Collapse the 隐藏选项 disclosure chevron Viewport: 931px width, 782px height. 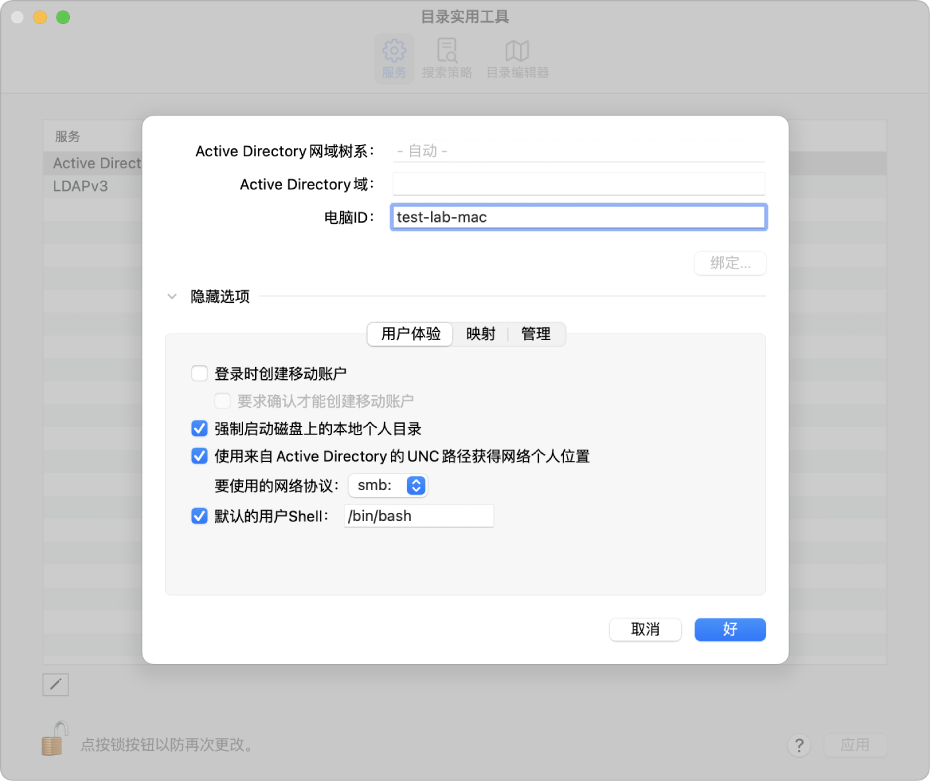coord(172,296)
